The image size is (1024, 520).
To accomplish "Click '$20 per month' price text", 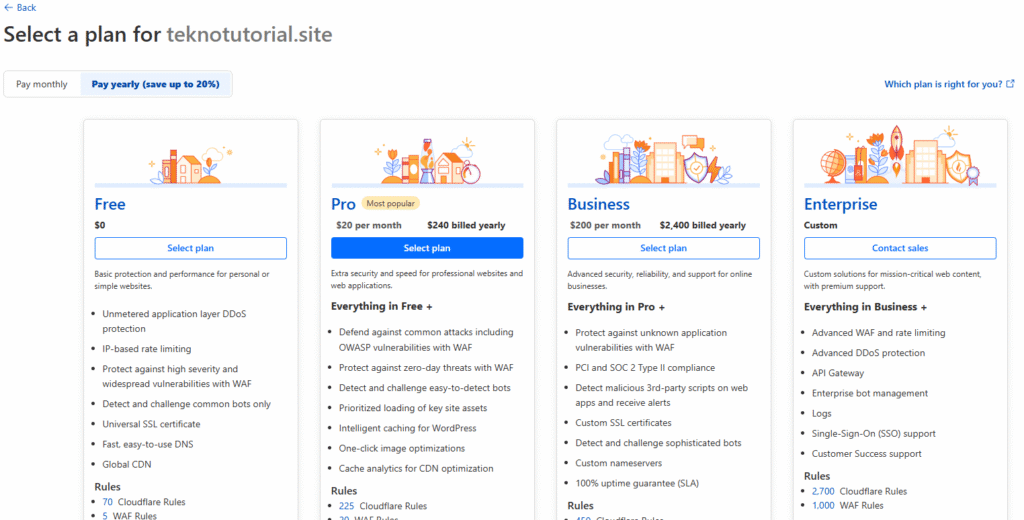I will coord(369,225).
